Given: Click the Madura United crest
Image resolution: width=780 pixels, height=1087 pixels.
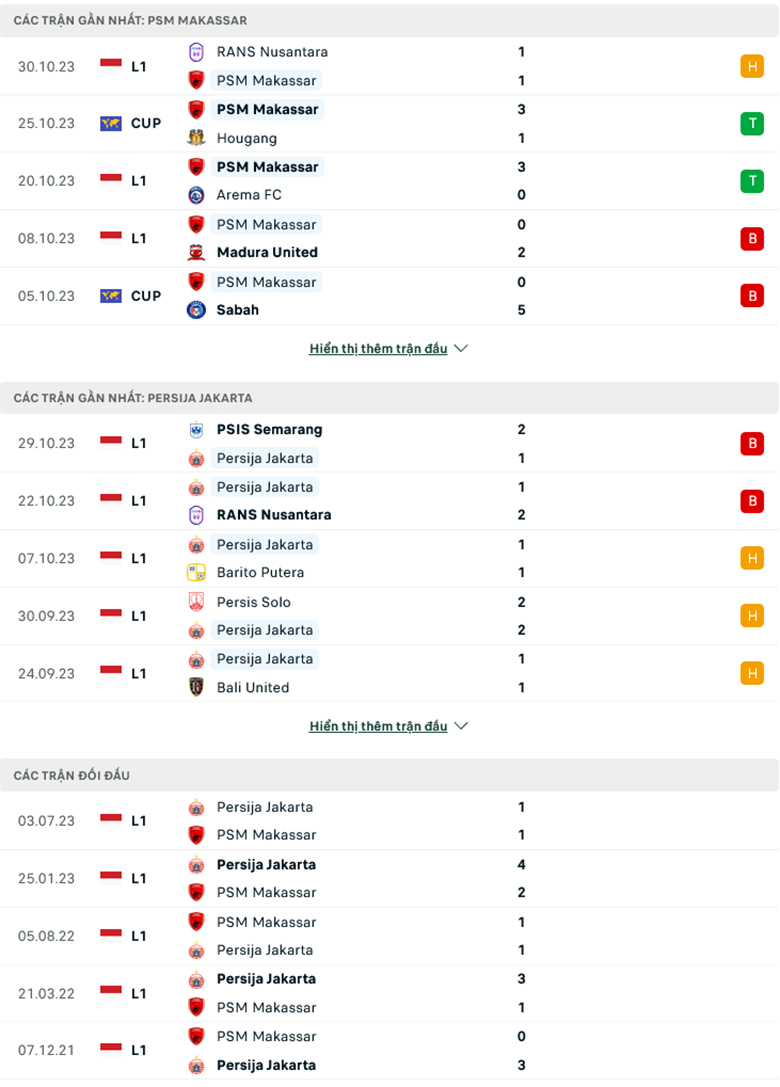Looking at the screenshot, I should pos(194,252).
